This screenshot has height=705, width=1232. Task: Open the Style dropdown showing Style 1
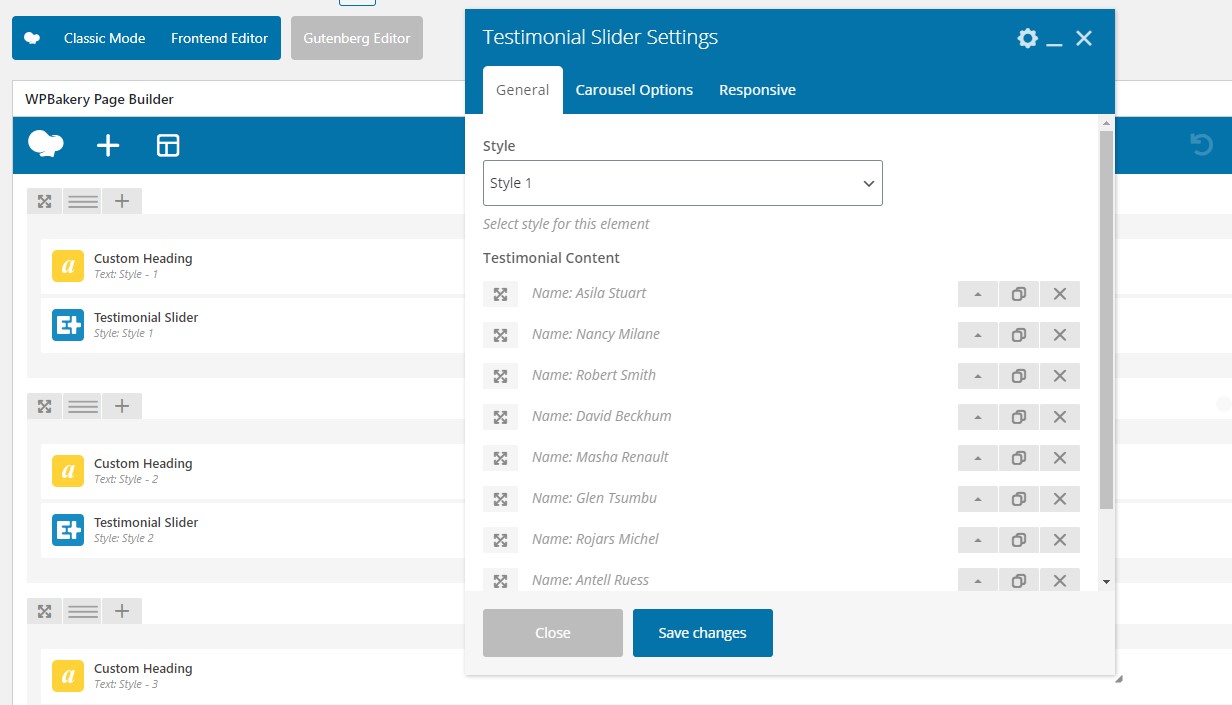682,183
